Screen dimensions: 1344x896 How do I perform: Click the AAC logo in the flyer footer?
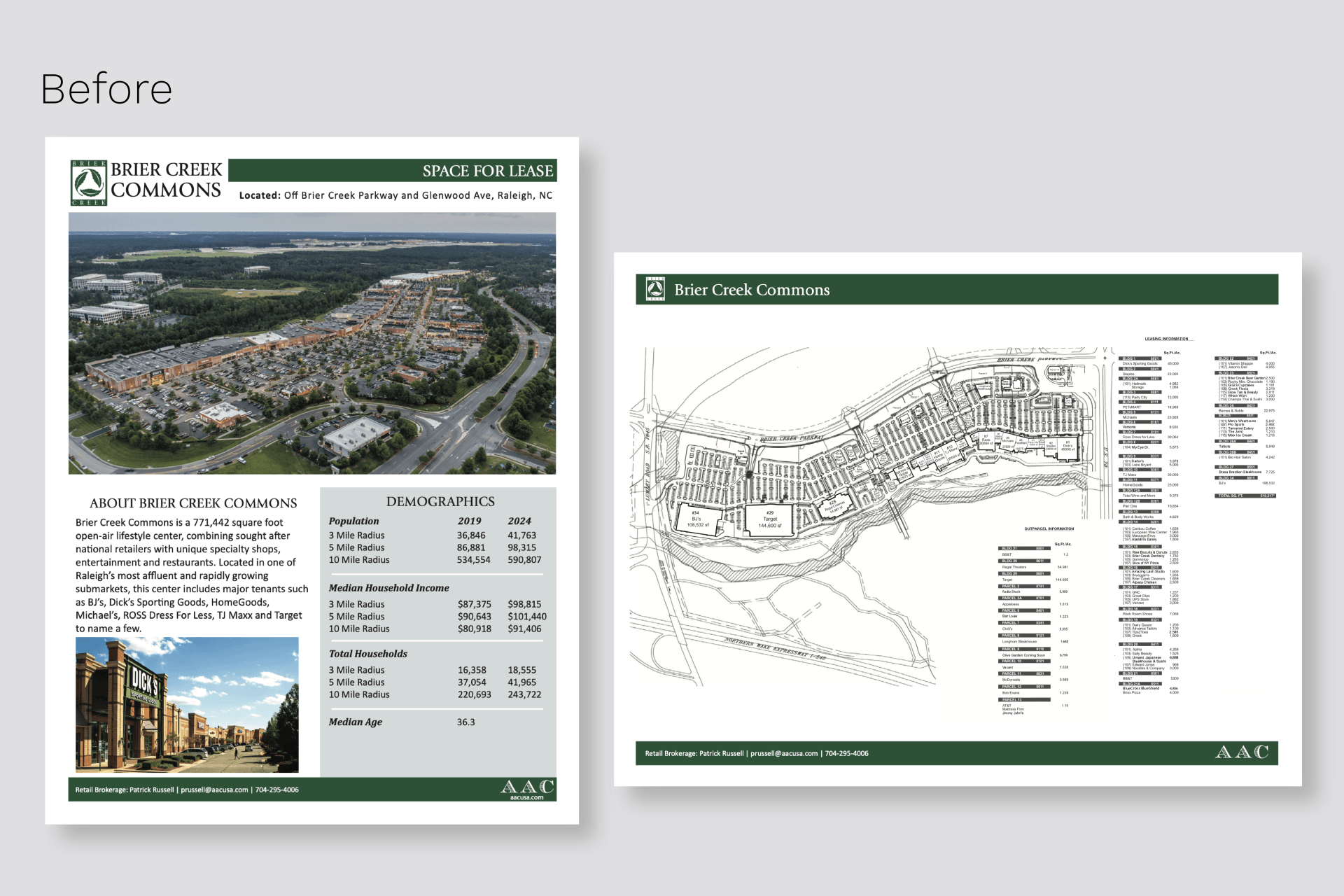point(528,786)
